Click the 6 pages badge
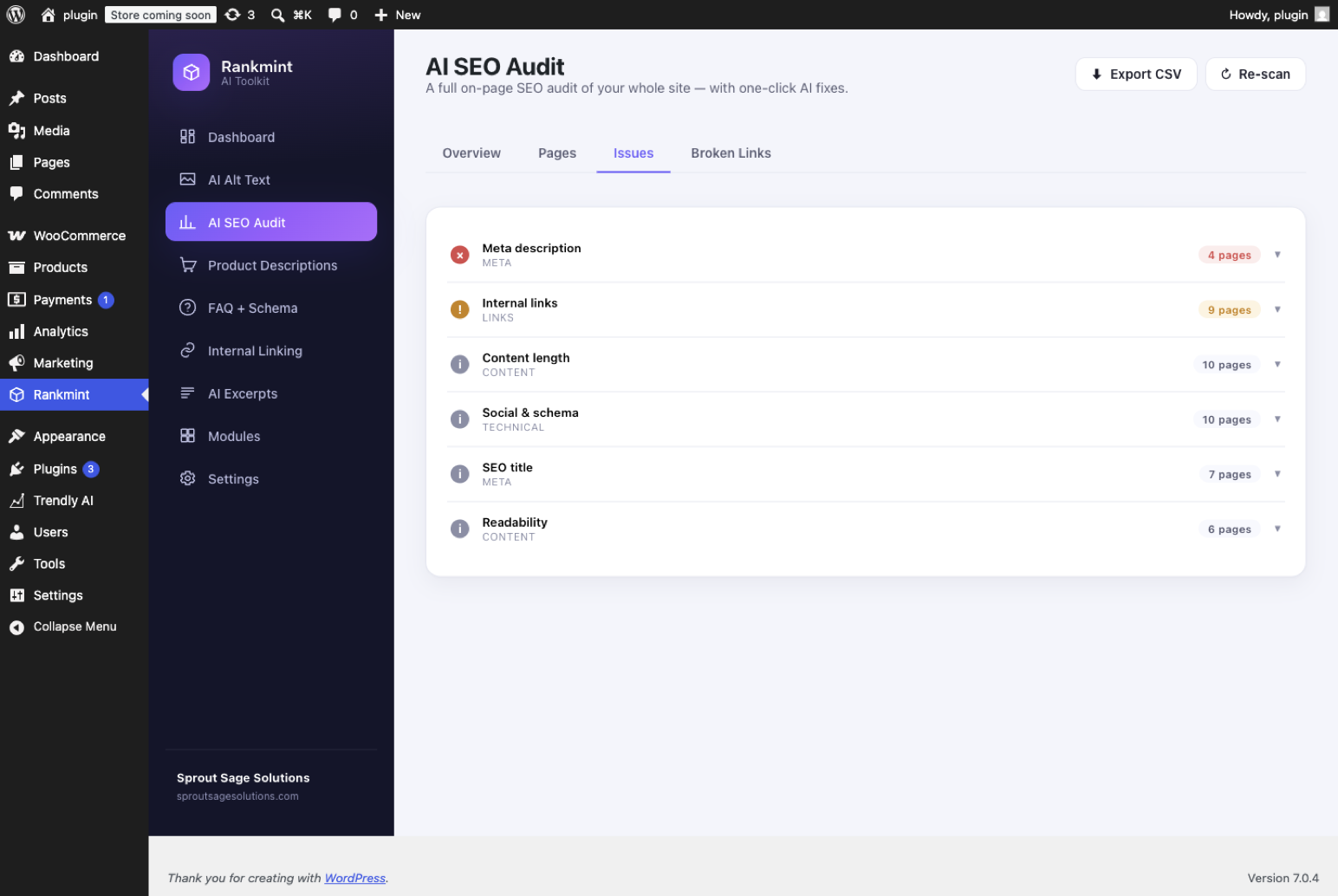This screenshot has height=896, width=1338. pyautogui.click(x=1229, y=529)
